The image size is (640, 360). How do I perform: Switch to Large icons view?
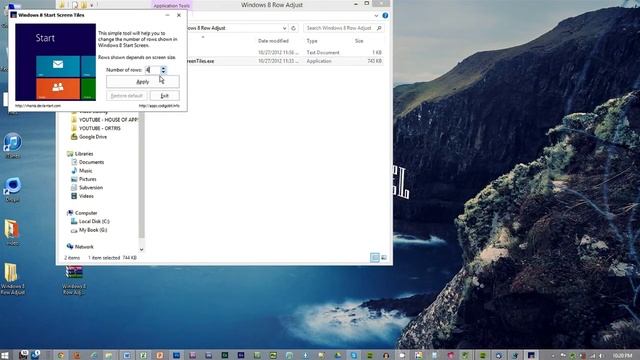384,258
